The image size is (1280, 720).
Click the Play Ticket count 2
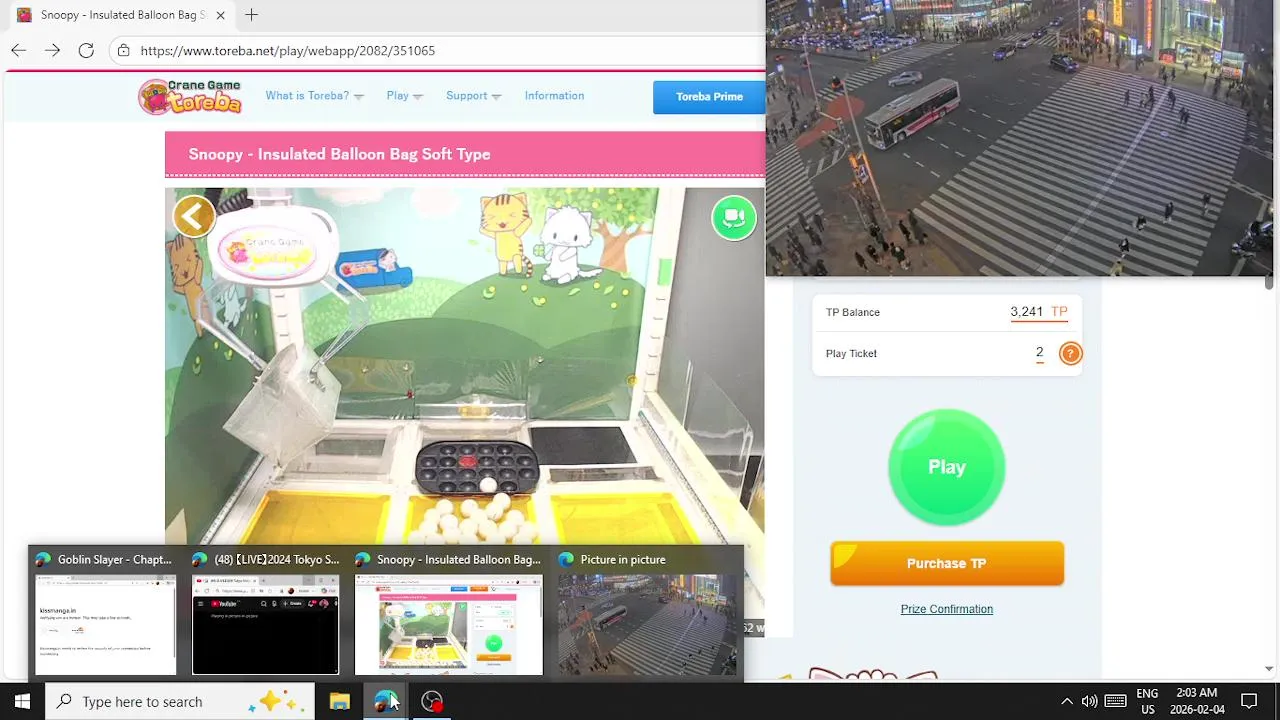pos(1039,353)
